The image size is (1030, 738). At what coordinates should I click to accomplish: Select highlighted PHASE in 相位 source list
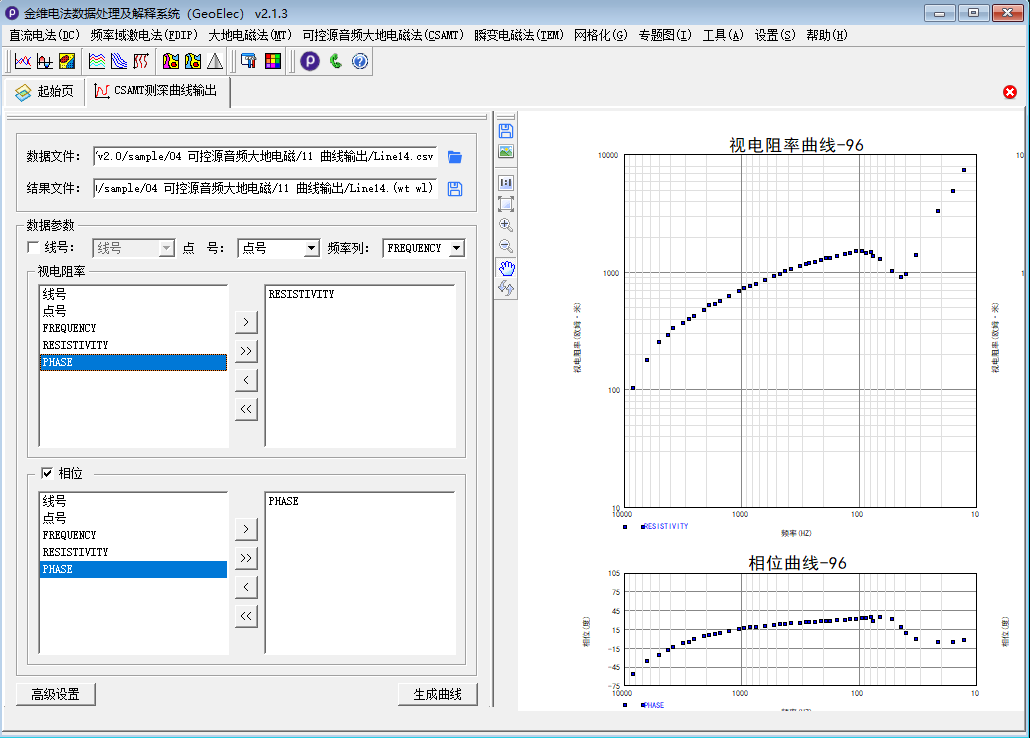click(133, 569)
